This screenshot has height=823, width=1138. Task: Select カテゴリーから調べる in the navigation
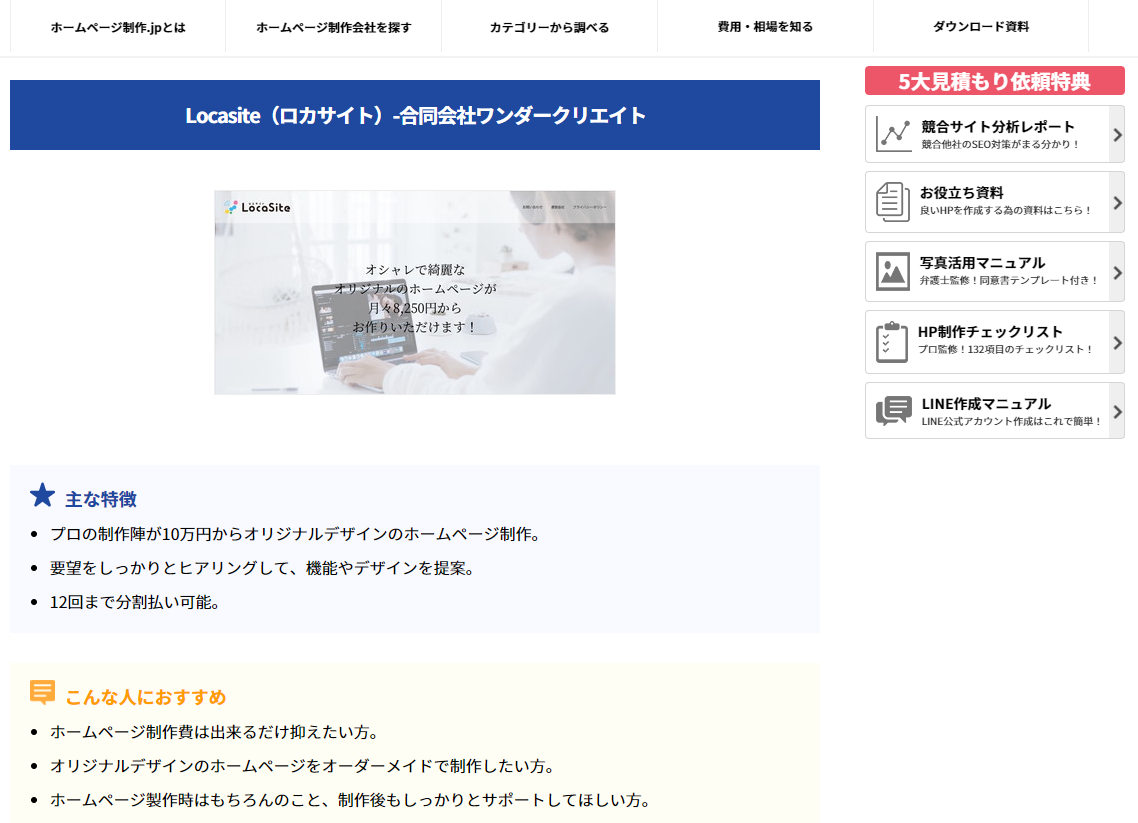pyautogui.click(x=549, y=28)
